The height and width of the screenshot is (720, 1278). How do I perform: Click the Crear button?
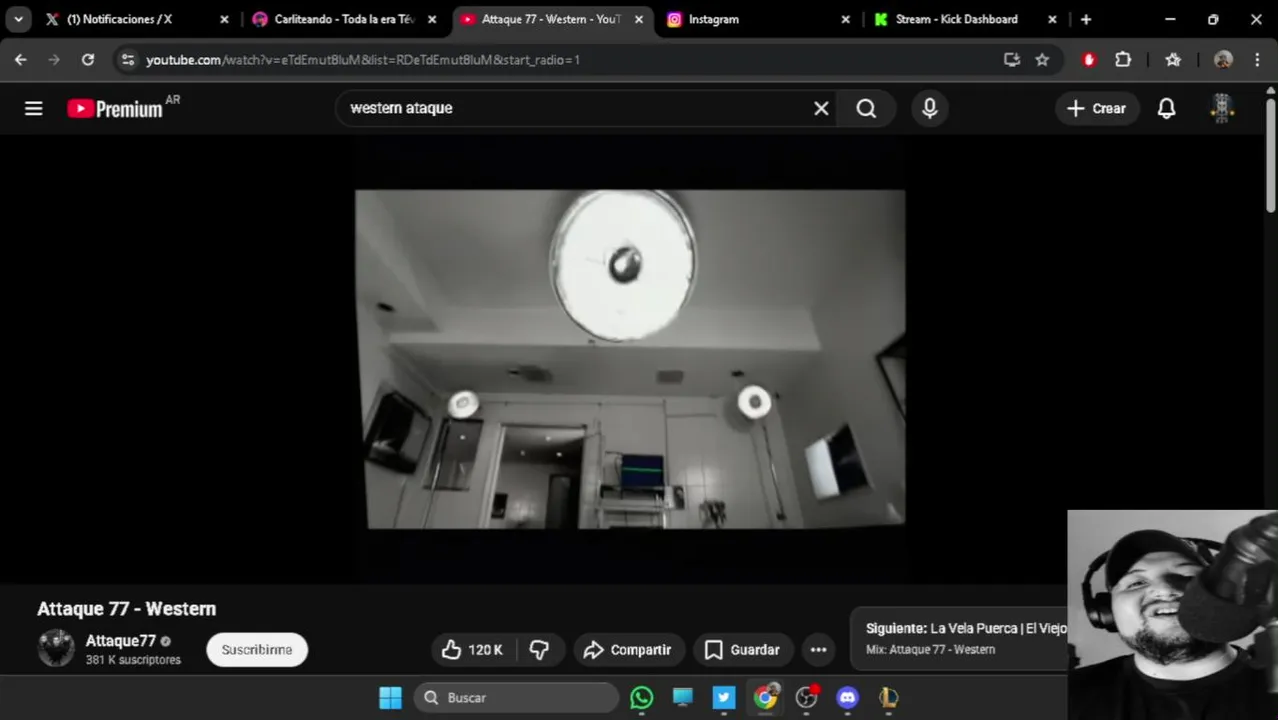(1097, 108)
